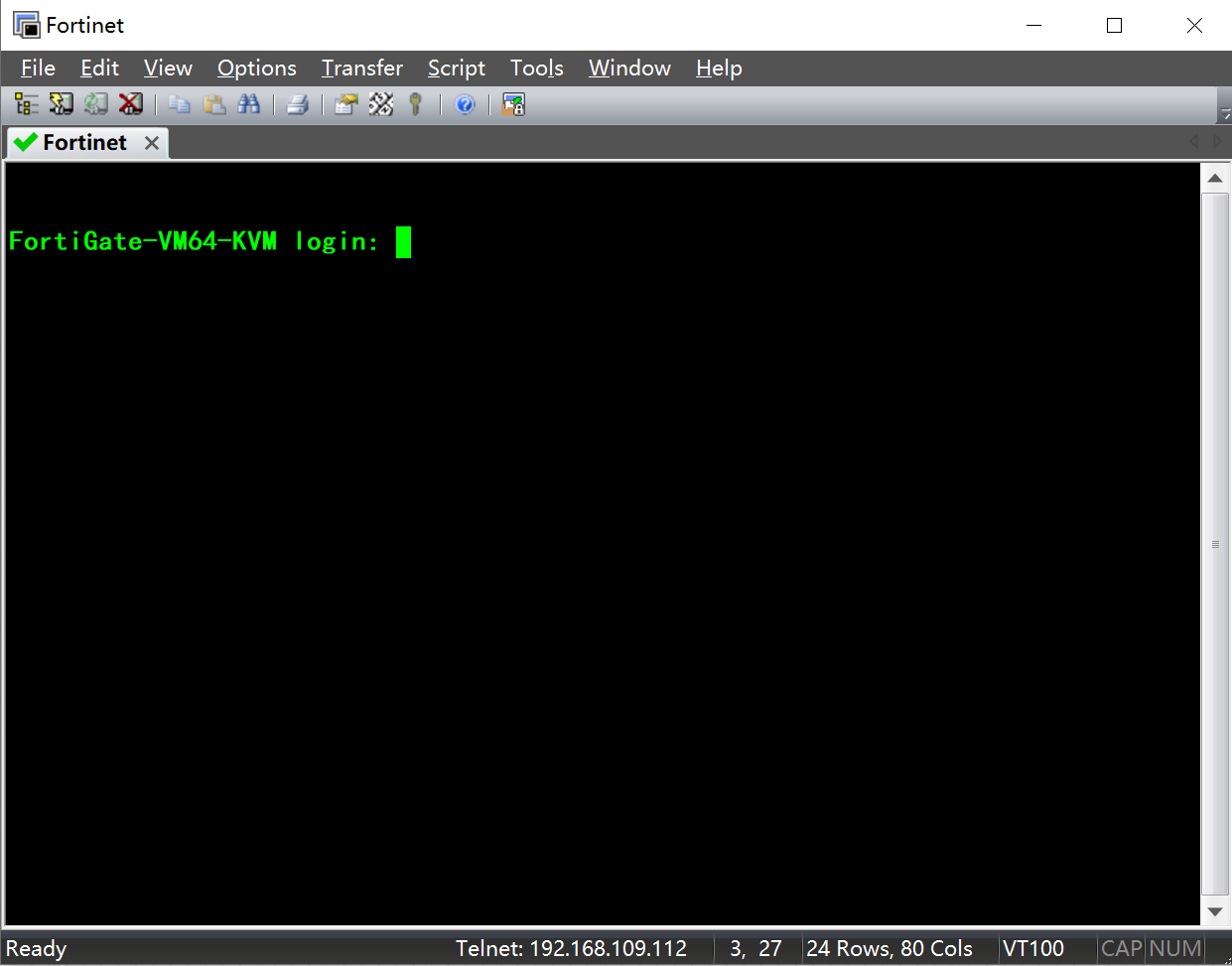Click the terminal login prompt cursor
1232x966 pixels.
coord(403,241)
